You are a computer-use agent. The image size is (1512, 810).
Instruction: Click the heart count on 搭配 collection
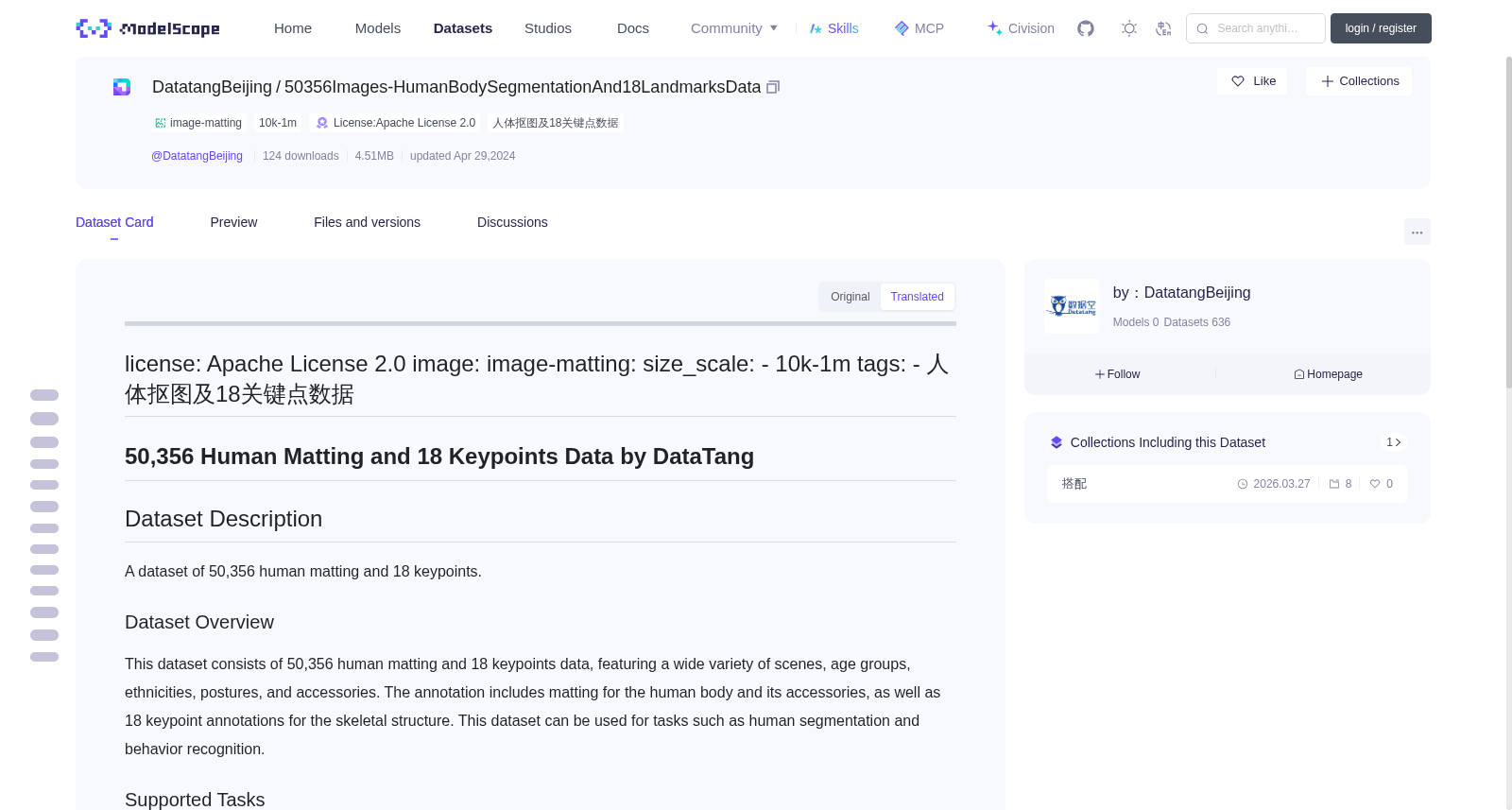tap(1381, 484)
